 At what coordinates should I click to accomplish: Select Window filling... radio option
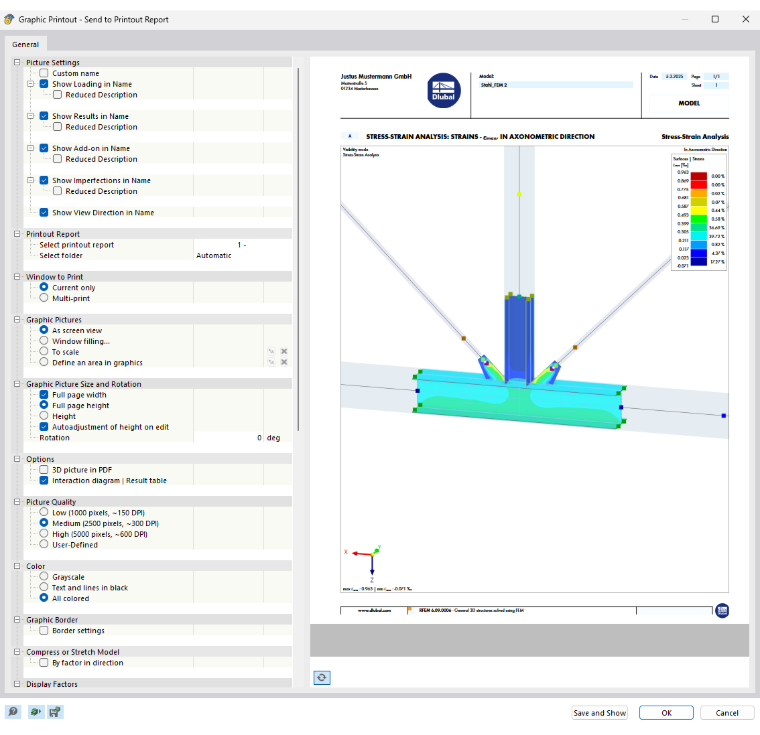[x=44, y=341]
